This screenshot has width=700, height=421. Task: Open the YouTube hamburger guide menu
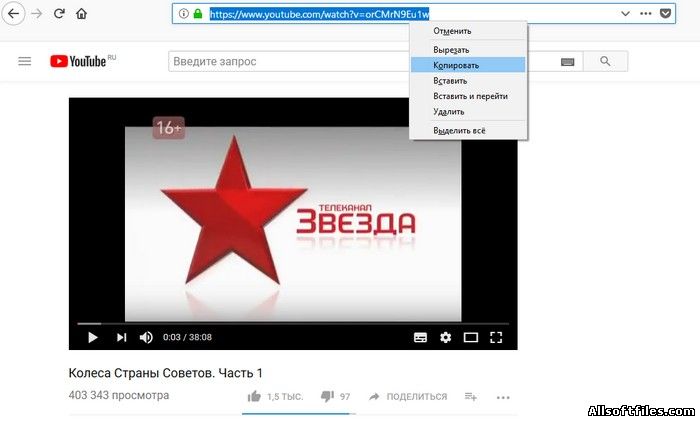pos(25,61)
